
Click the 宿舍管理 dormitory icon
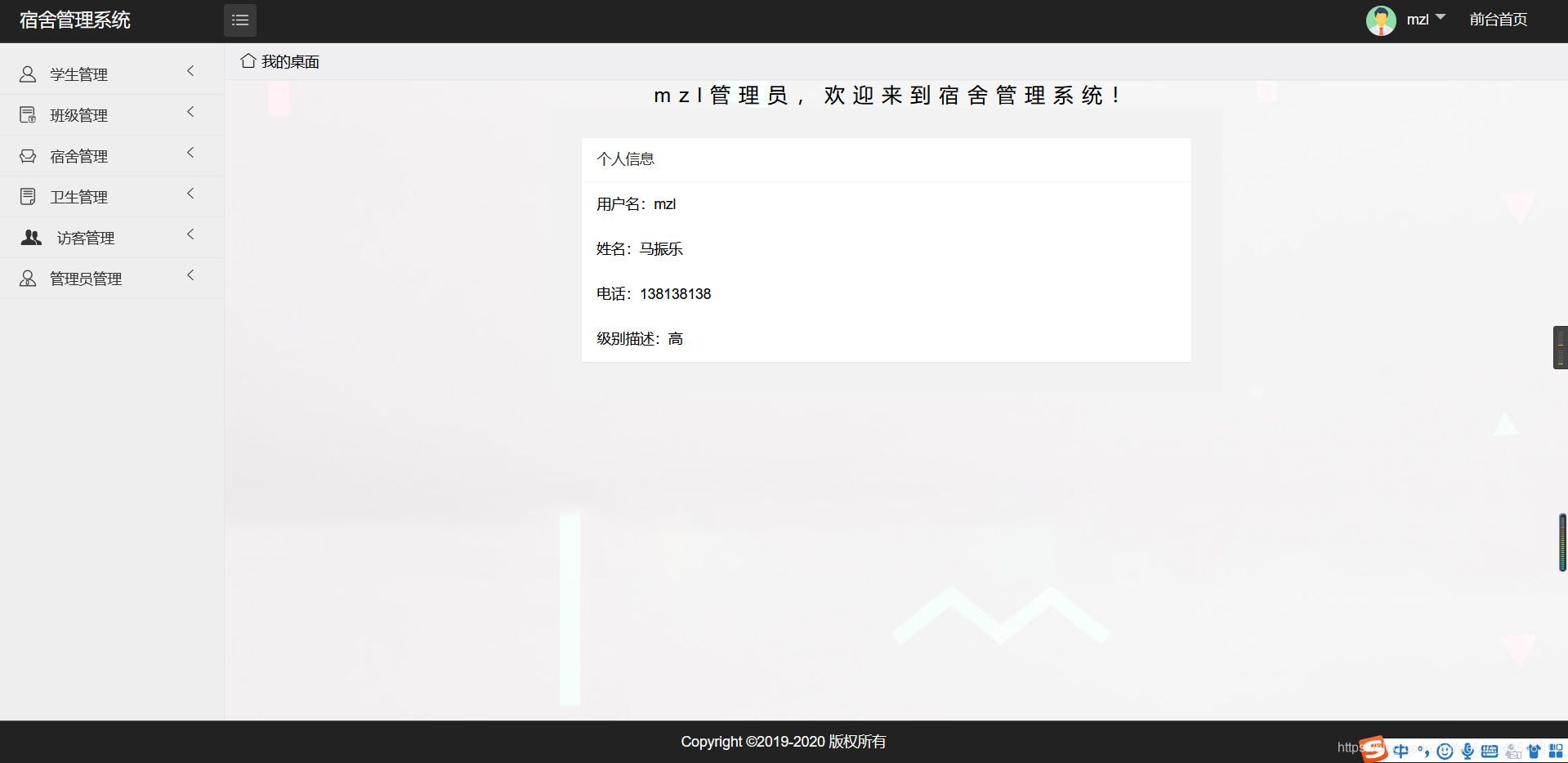(27, 155)
